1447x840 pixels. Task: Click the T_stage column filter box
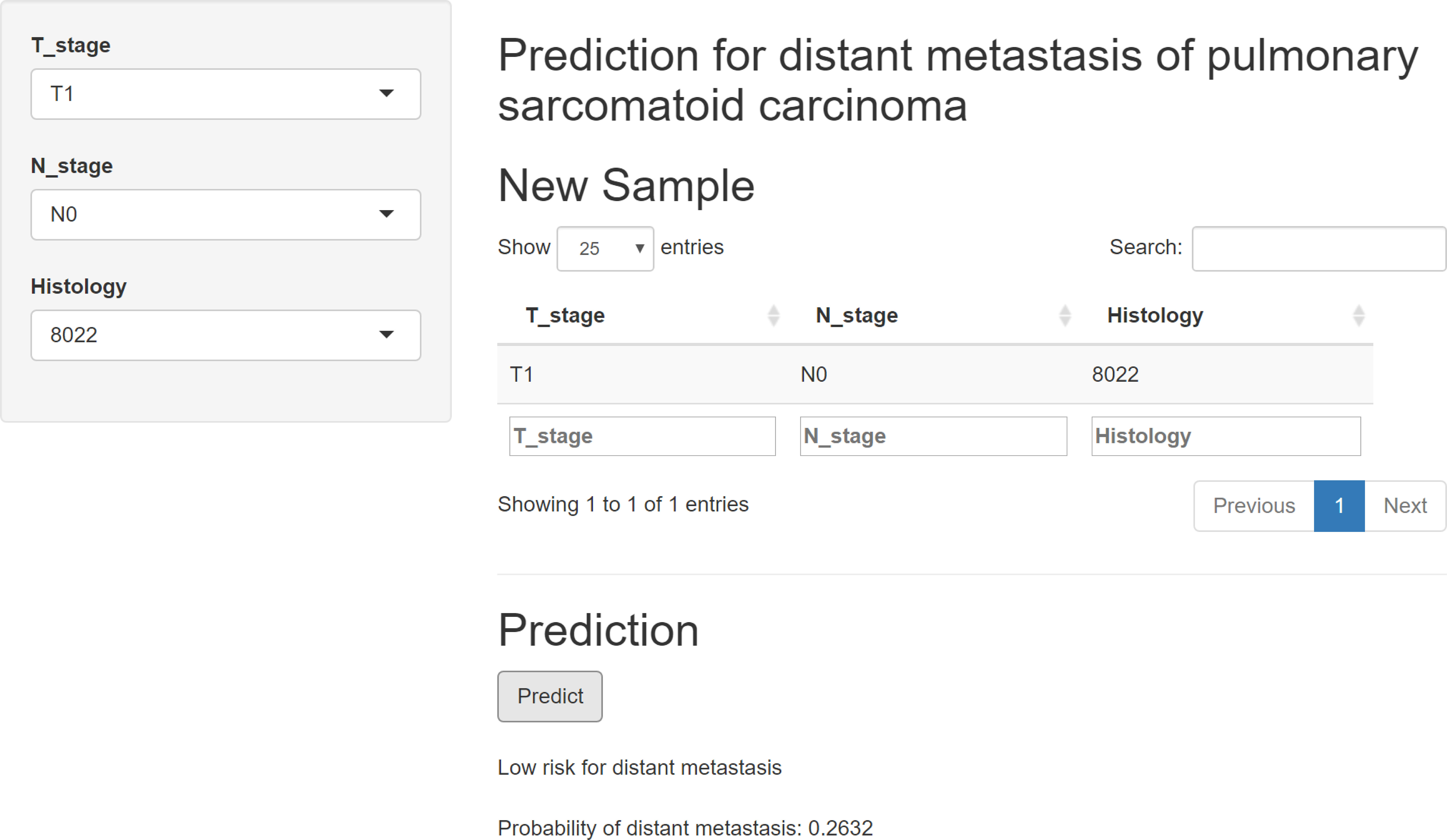tap(643, 436)
